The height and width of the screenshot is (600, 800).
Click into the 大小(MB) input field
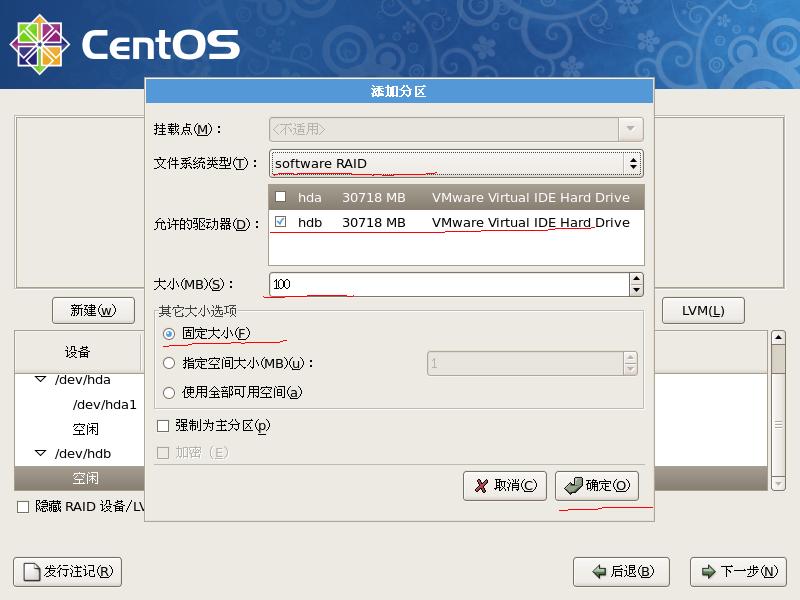coord(449,284)
